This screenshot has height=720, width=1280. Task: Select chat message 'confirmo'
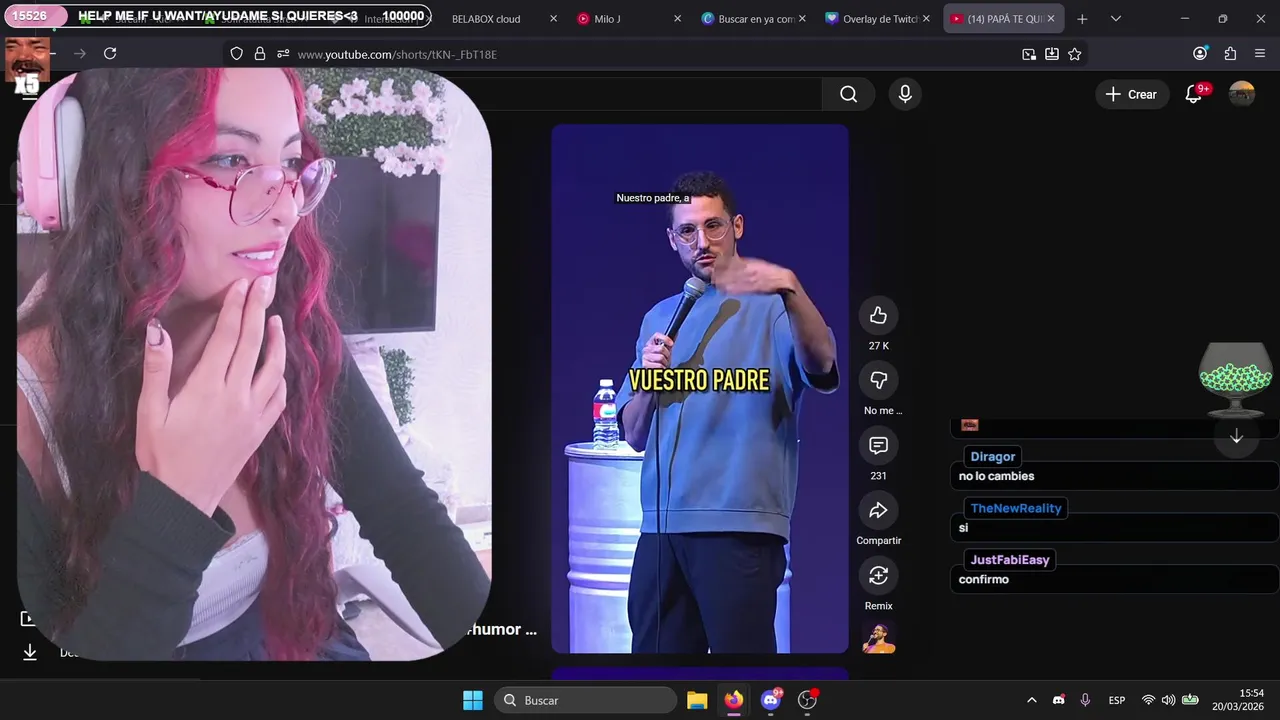click(984, 580)
